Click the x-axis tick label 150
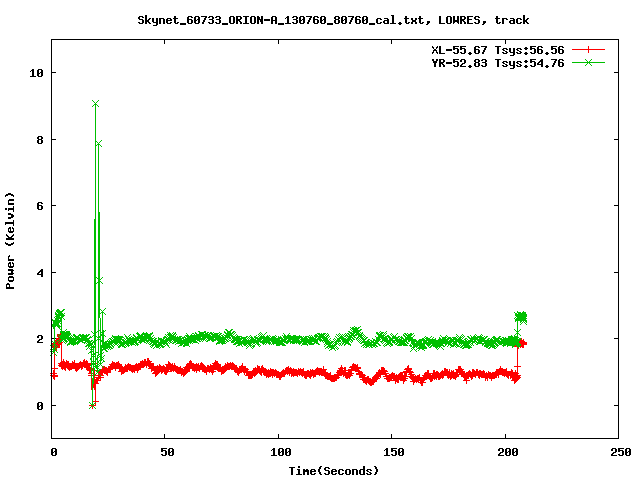Image resolution: width=640 pixels, height=480 pixels. coord(394,452)
